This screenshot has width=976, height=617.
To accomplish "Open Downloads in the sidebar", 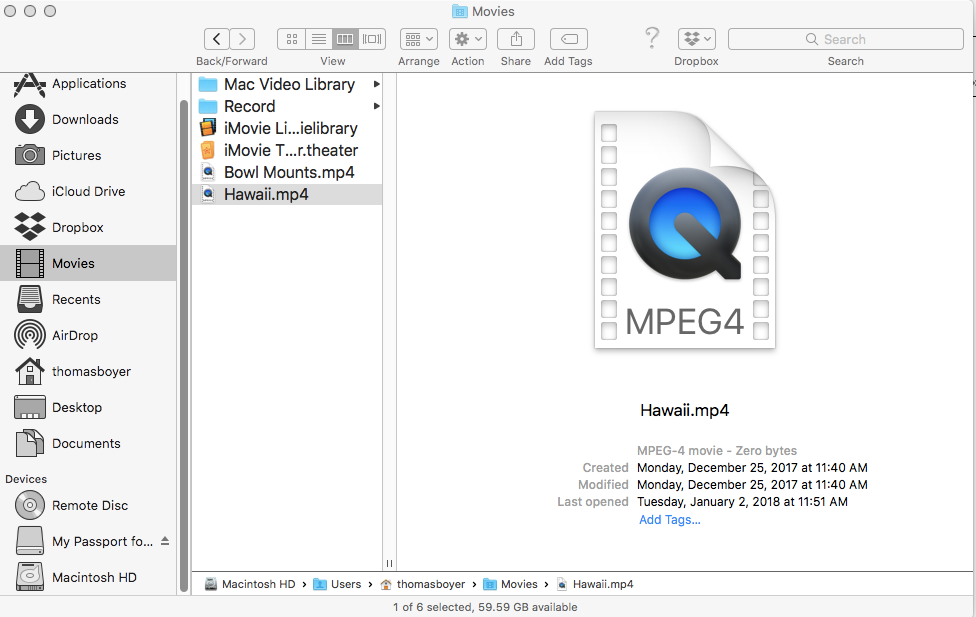I will point(88,120).
